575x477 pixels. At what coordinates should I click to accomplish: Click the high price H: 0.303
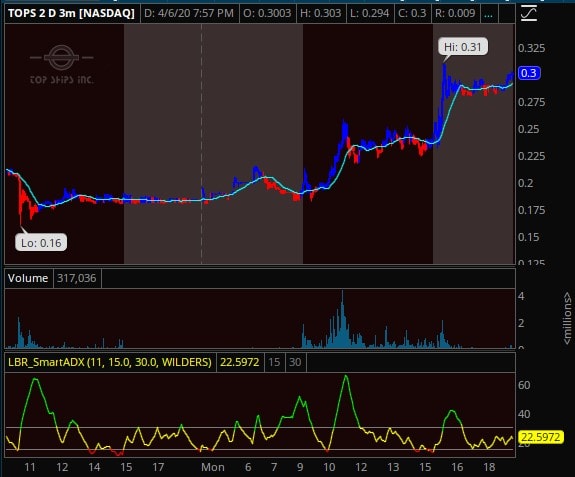click(321, 14)
